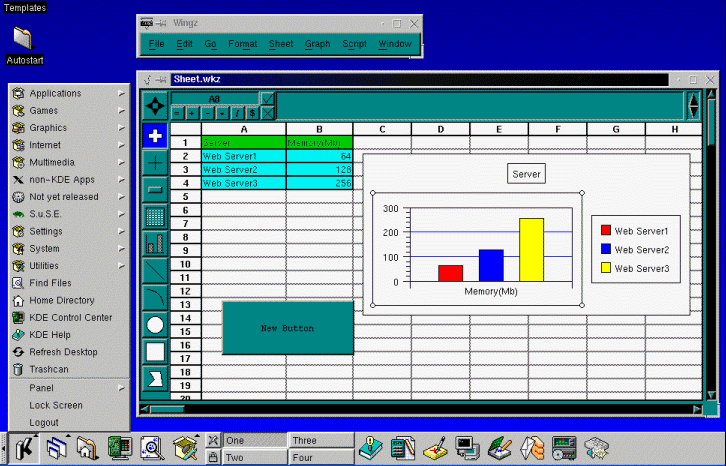Select the circle drawing tool

coord(155,325)
